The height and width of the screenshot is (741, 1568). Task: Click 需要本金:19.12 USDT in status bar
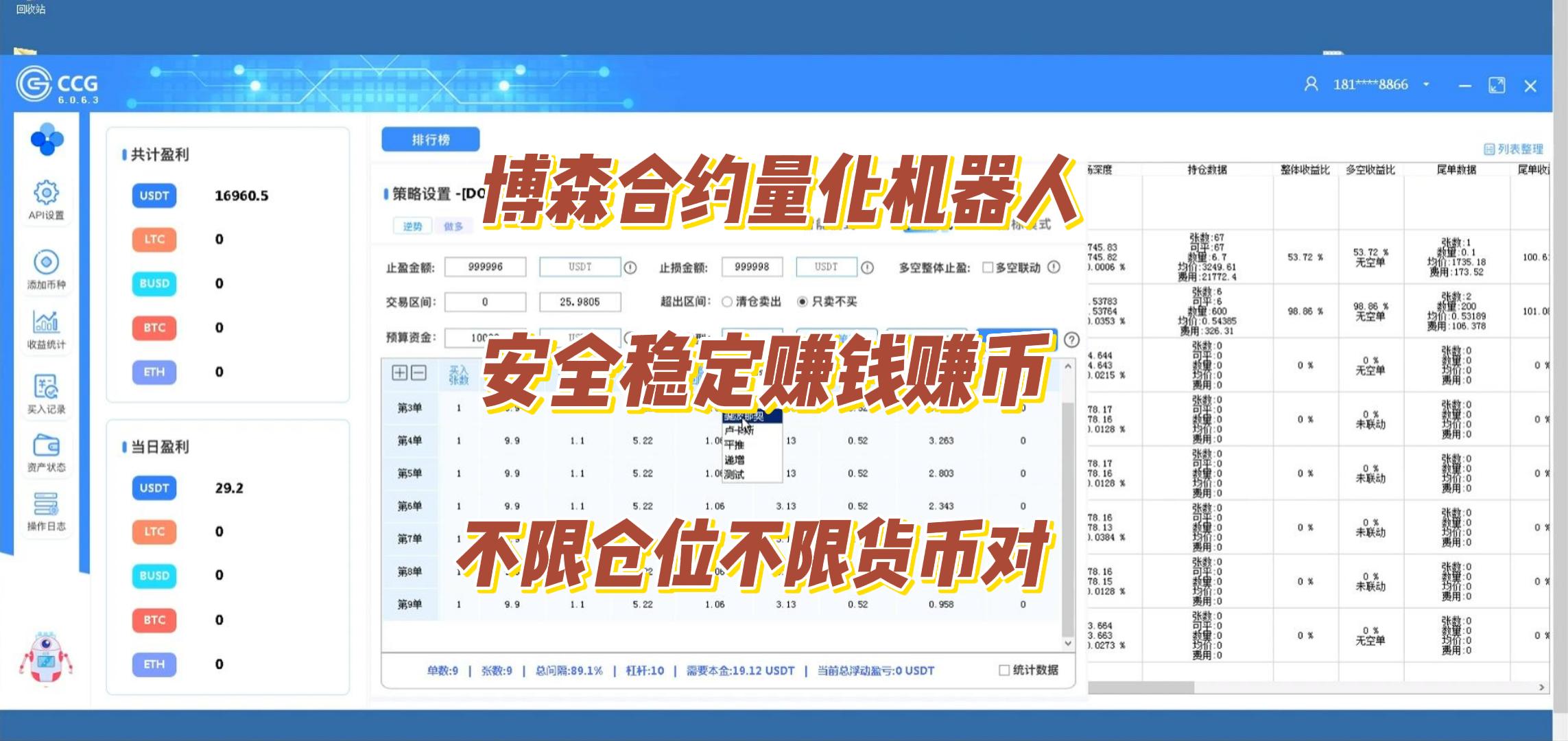coord(740,670)
